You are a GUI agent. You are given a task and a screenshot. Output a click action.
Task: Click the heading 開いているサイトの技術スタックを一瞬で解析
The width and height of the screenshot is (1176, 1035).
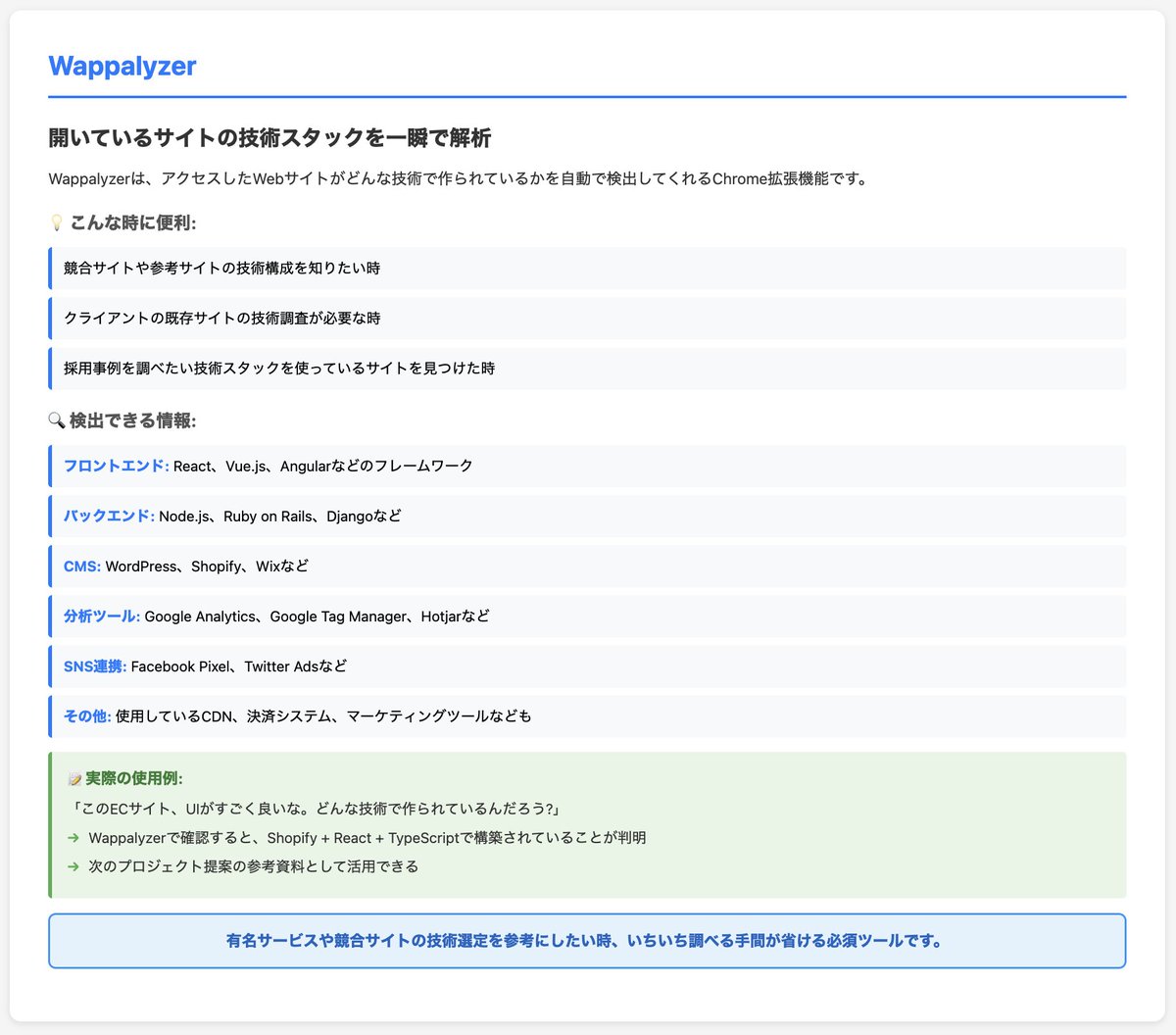tap(269, 138)
